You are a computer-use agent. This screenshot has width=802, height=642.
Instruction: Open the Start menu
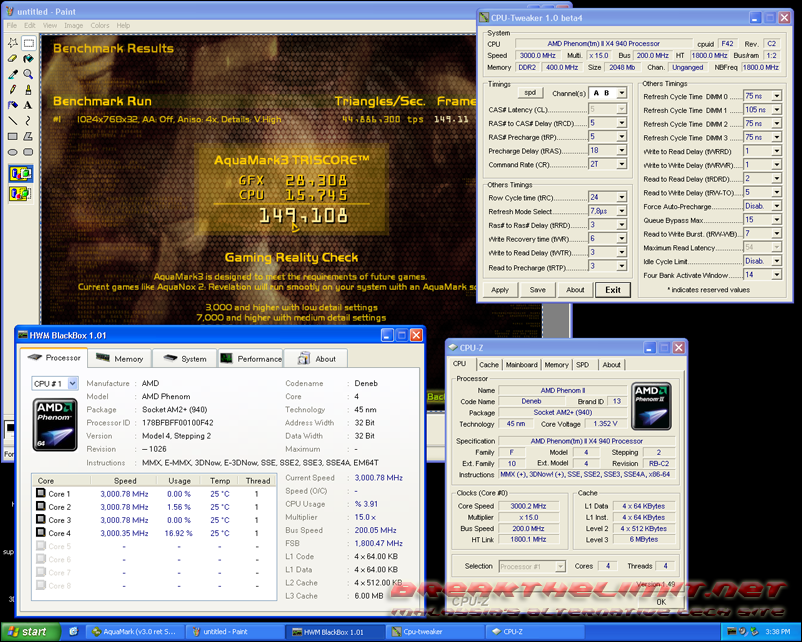30,632
